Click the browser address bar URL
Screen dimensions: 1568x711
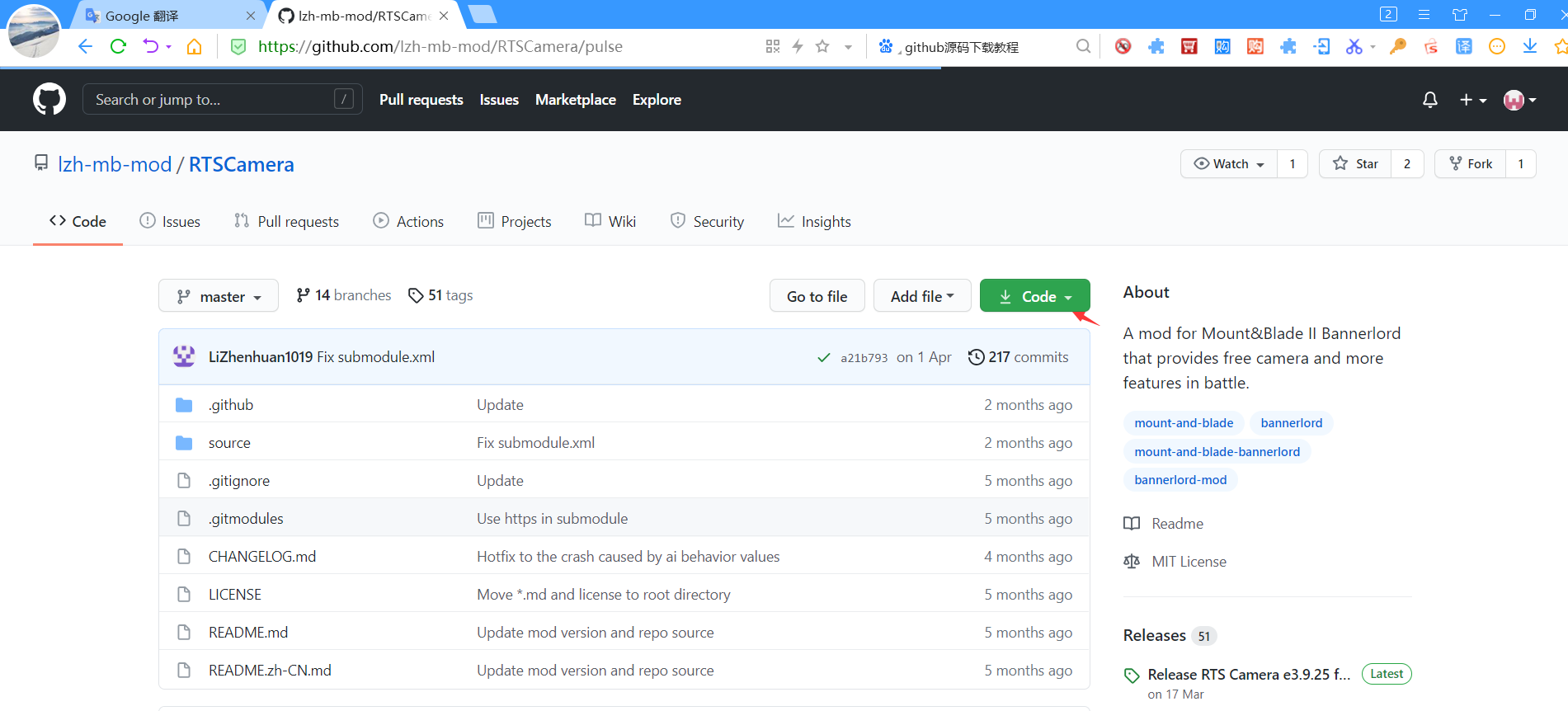click(x=440, y=47)
